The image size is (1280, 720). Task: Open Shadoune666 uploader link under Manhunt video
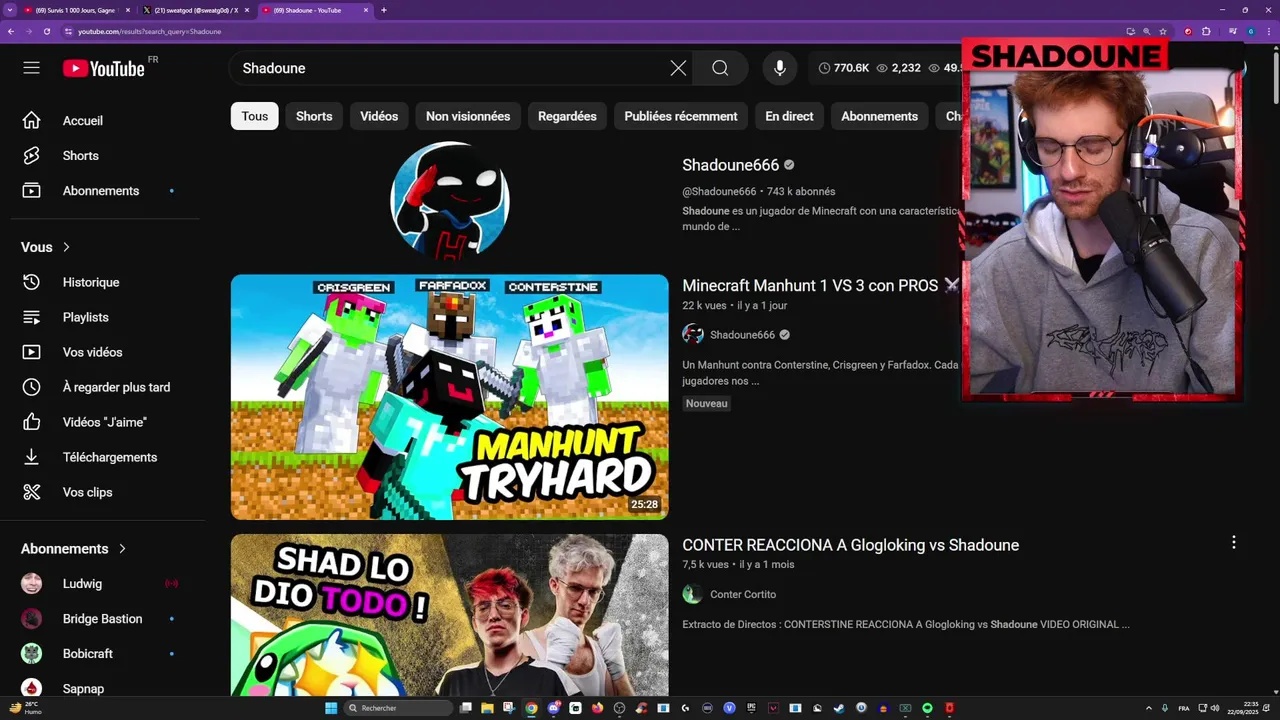pos(742,335)
